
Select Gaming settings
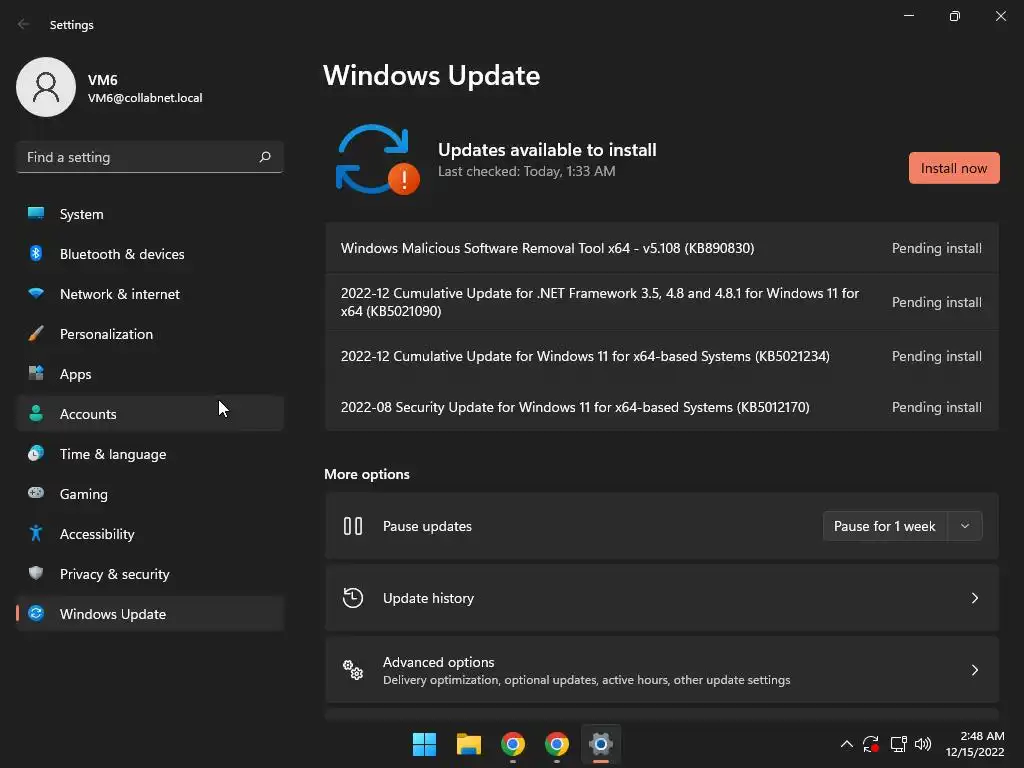click(x=150, y=493)
